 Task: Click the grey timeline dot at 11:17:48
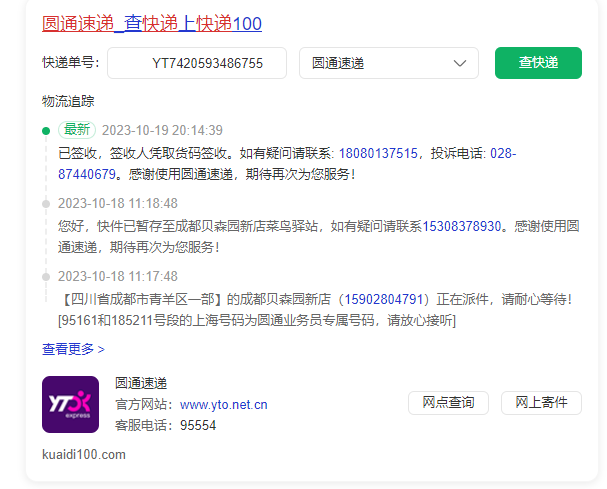46,277
